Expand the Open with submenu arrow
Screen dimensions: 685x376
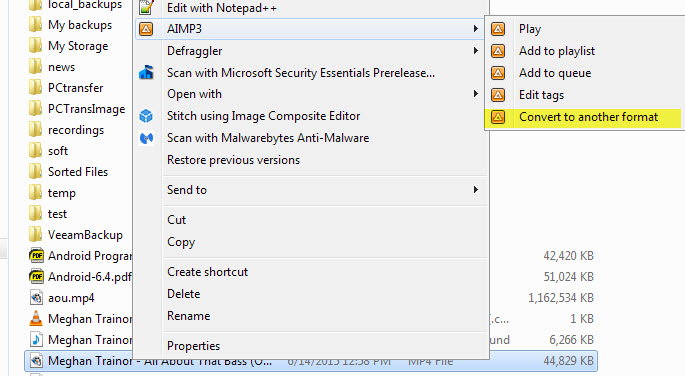point(475,94)
